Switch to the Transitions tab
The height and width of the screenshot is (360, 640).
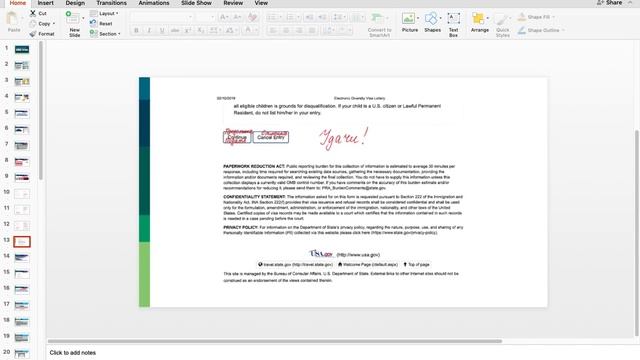pos(111,3)
